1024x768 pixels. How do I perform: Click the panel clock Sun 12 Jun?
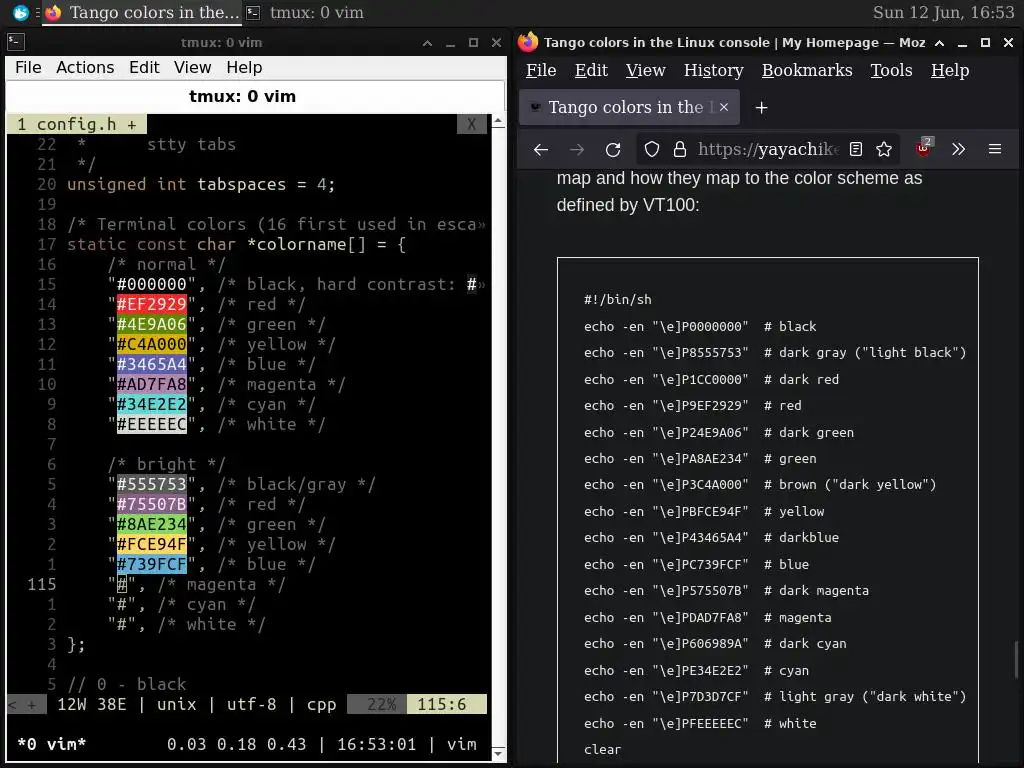click(944, 12)
